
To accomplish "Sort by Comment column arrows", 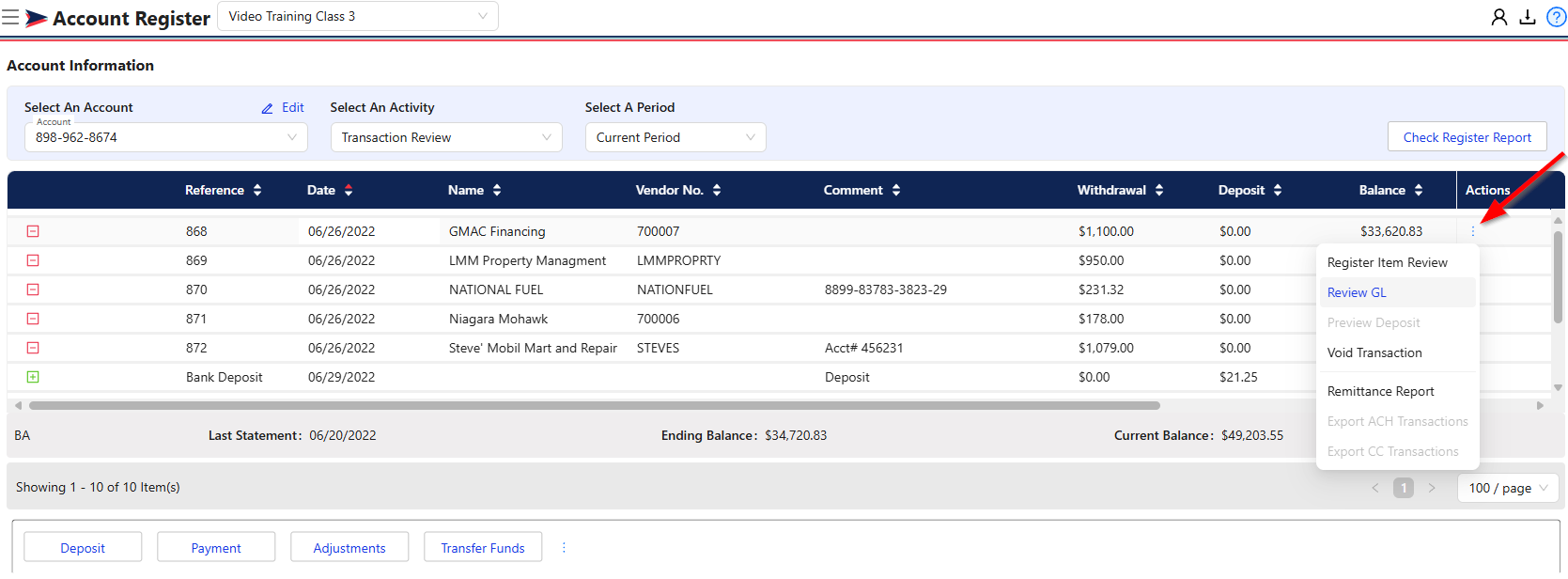I will pos(896,190).
